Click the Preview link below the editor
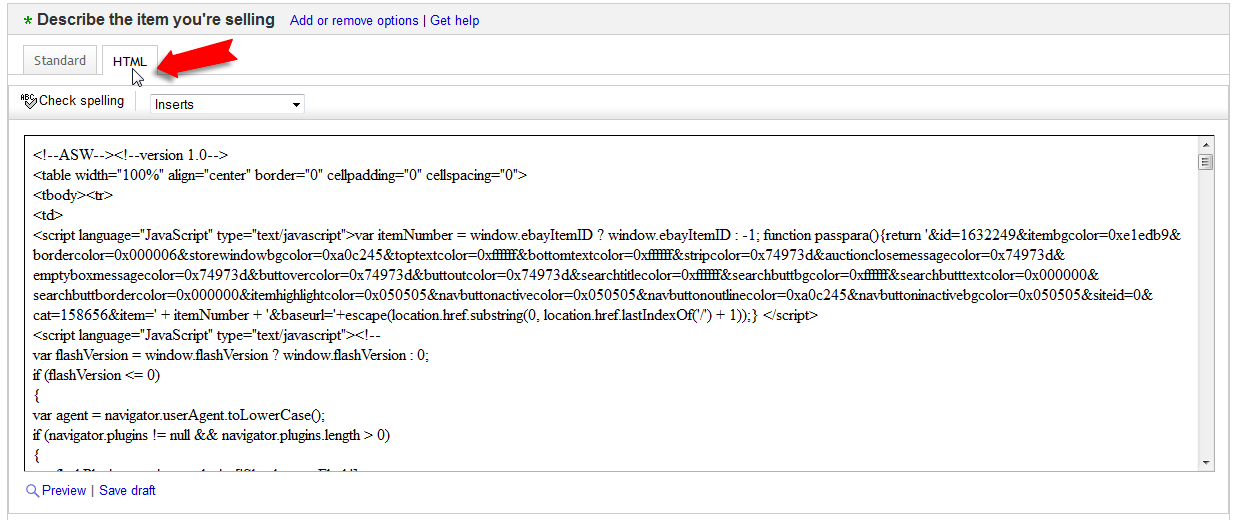The width and height of the screenshot is (1235, 520). click(x=64, y=491)
